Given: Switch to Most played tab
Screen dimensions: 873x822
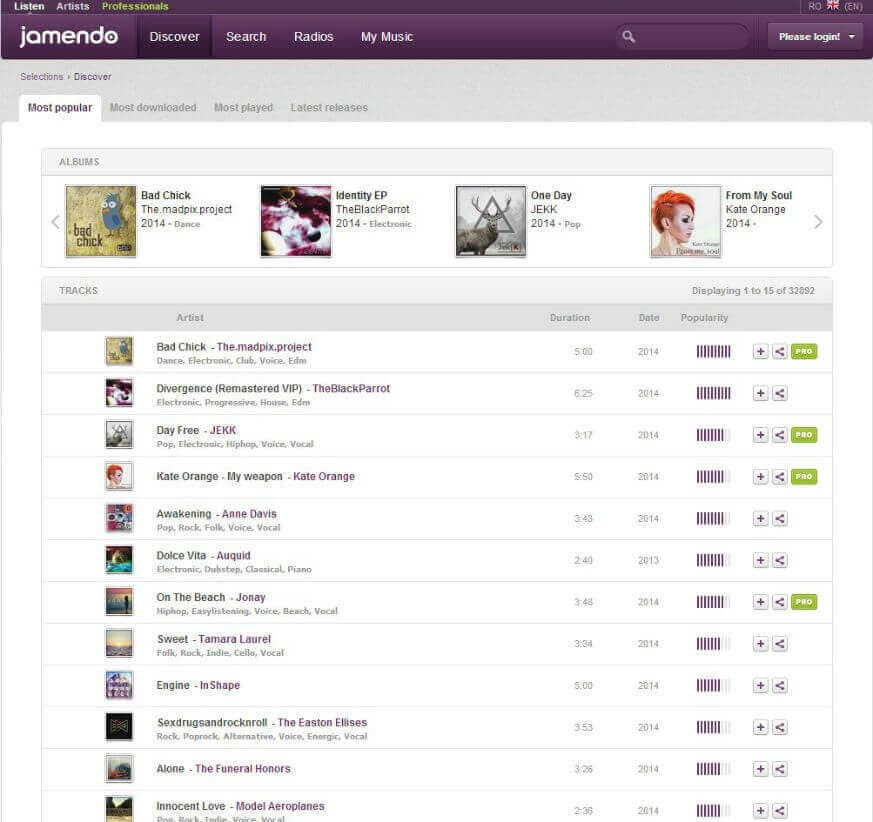Looking at the screenshot, I should [243, 107].
